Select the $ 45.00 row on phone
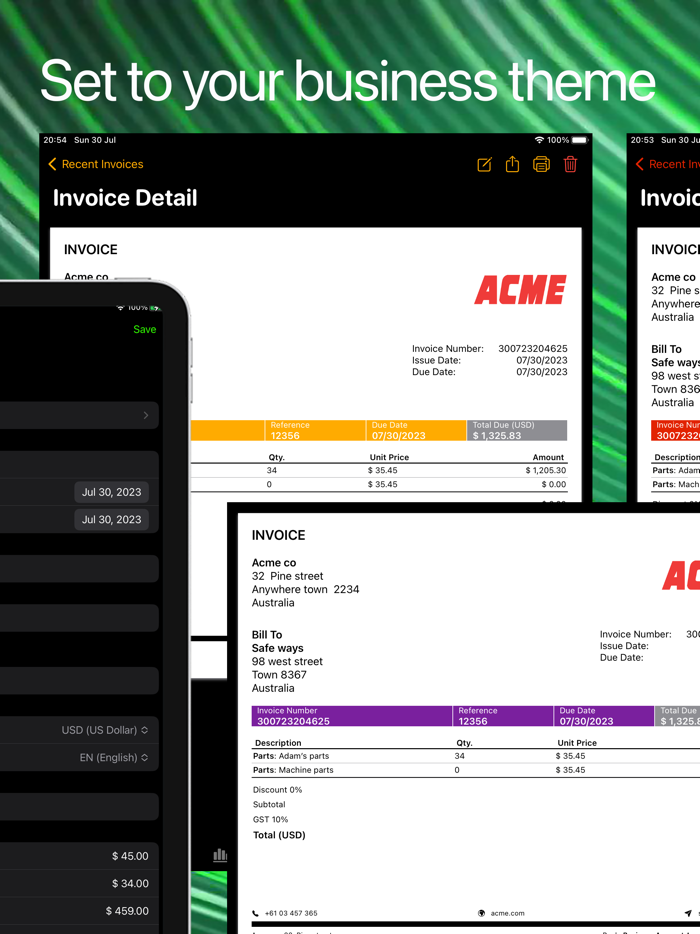Viewport: 700px width, 934px height. [79, 856]
